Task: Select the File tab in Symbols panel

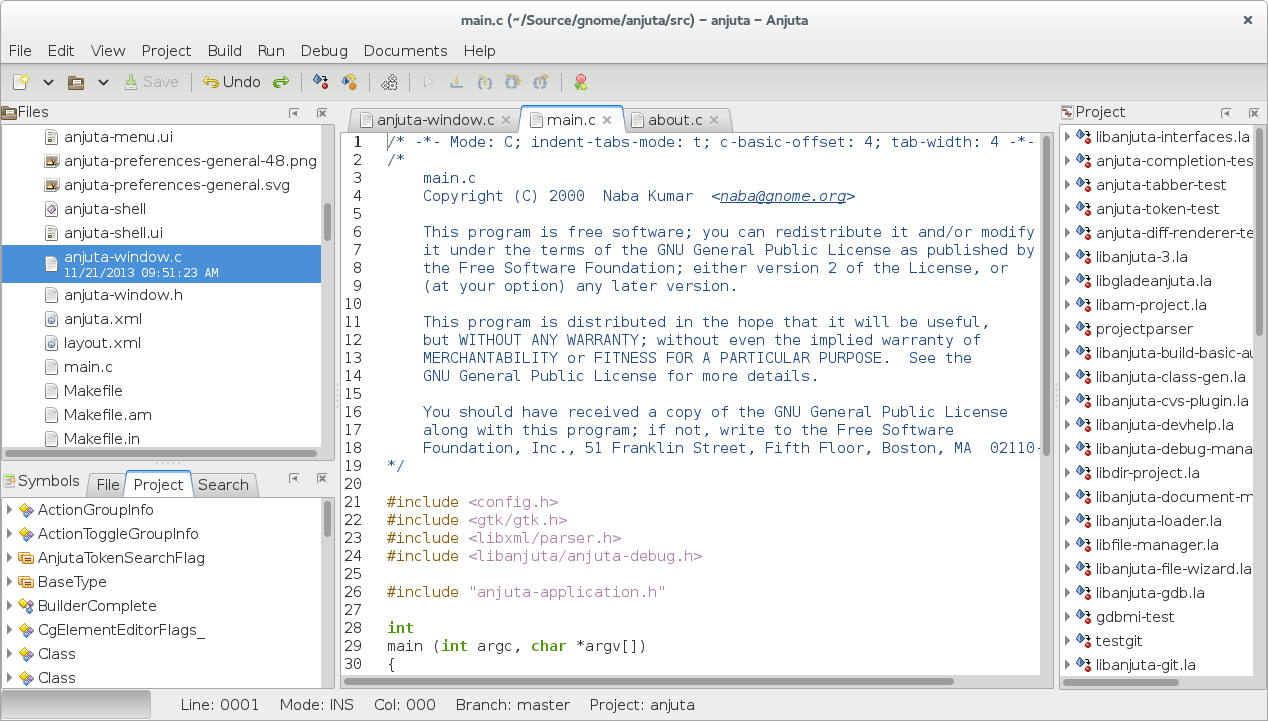Action: (x=108, y=485)
